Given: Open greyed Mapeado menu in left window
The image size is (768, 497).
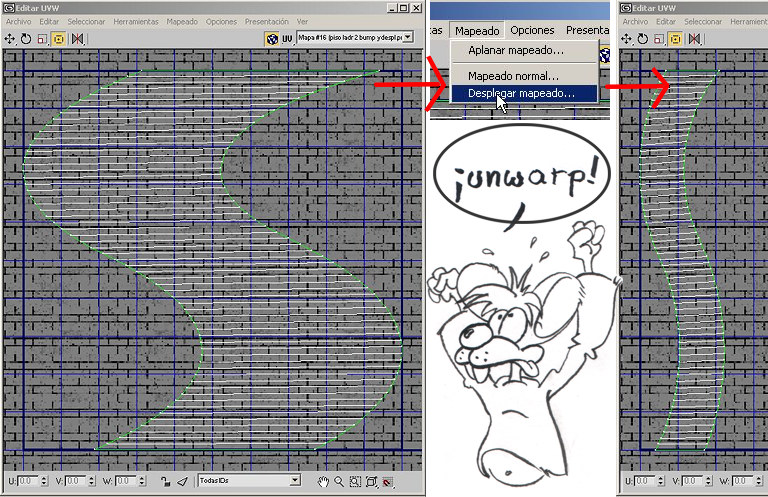Looking at the screenshot, I should 182,22.
